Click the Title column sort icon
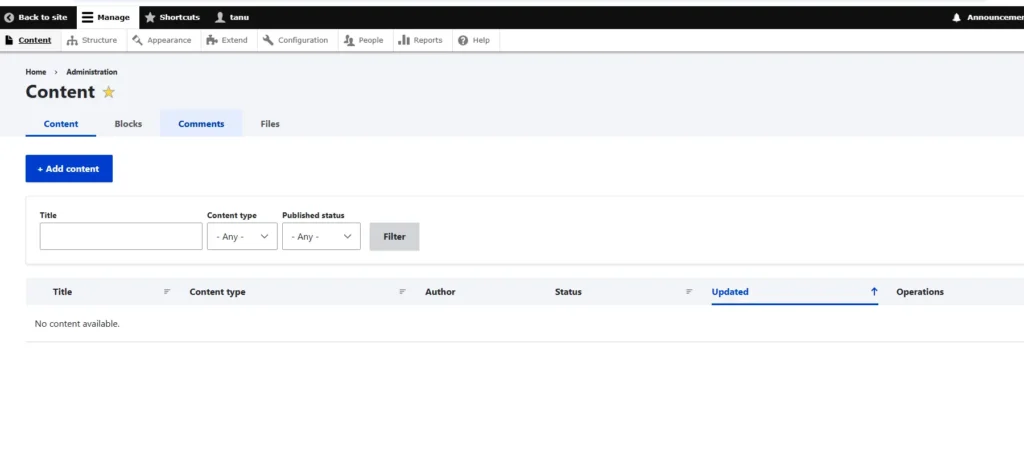This screenshot has width=1024, height=456. pos(167,291)
